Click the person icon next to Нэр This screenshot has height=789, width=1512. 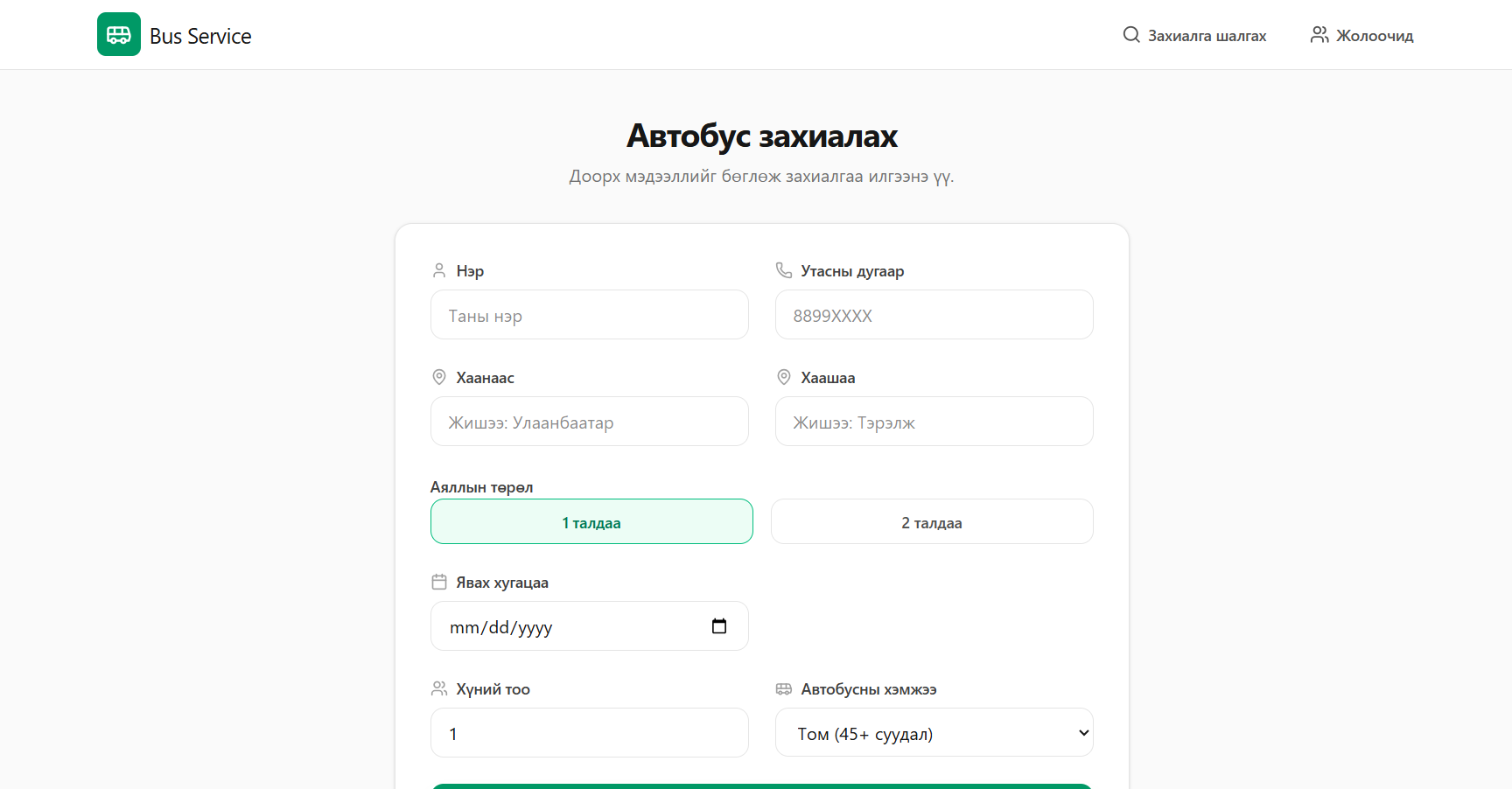[438, 270]
